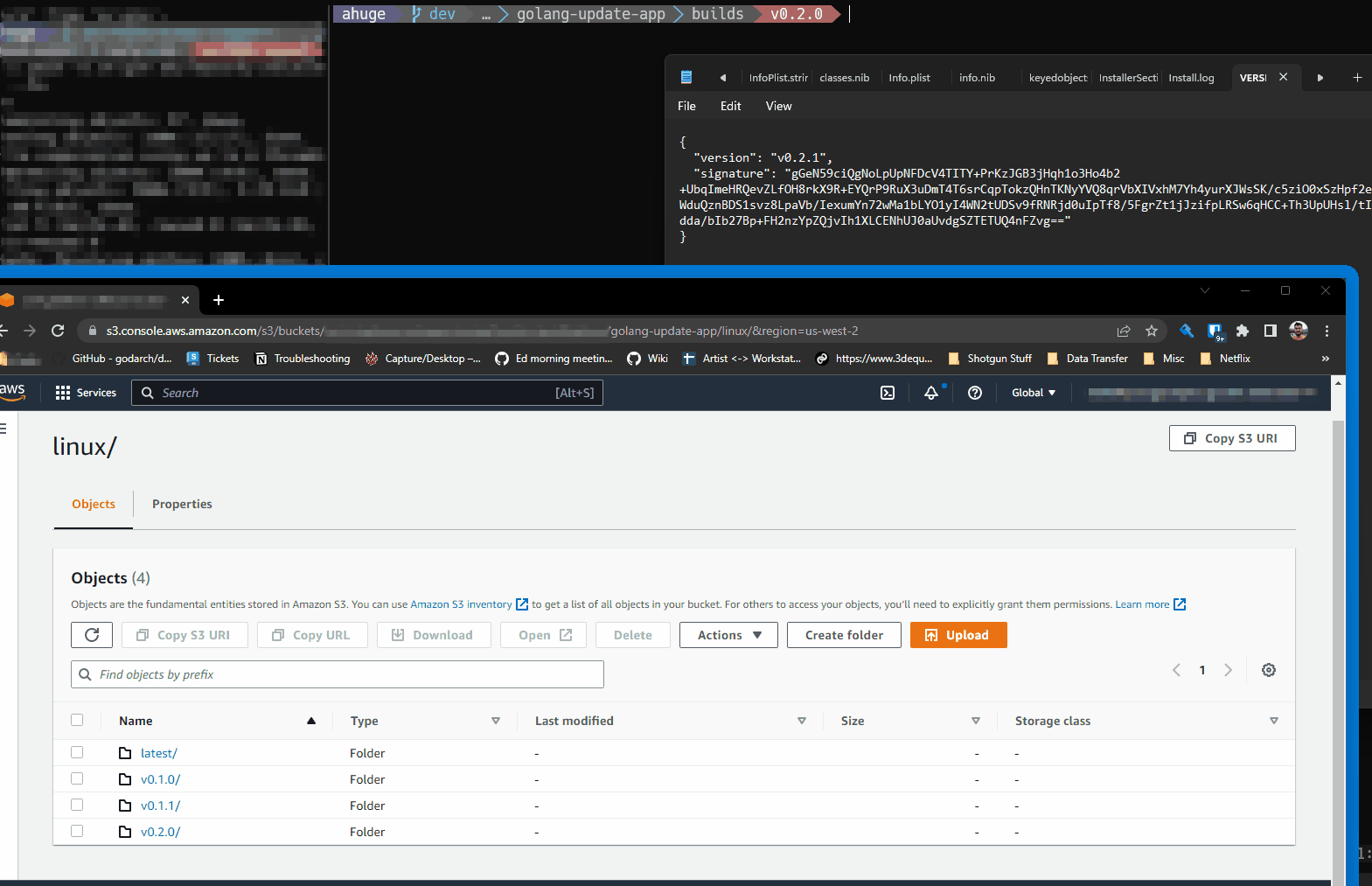This screenshot has width=1372, height=886.
Task: Click the Create folder button
Action: point(844,635)
